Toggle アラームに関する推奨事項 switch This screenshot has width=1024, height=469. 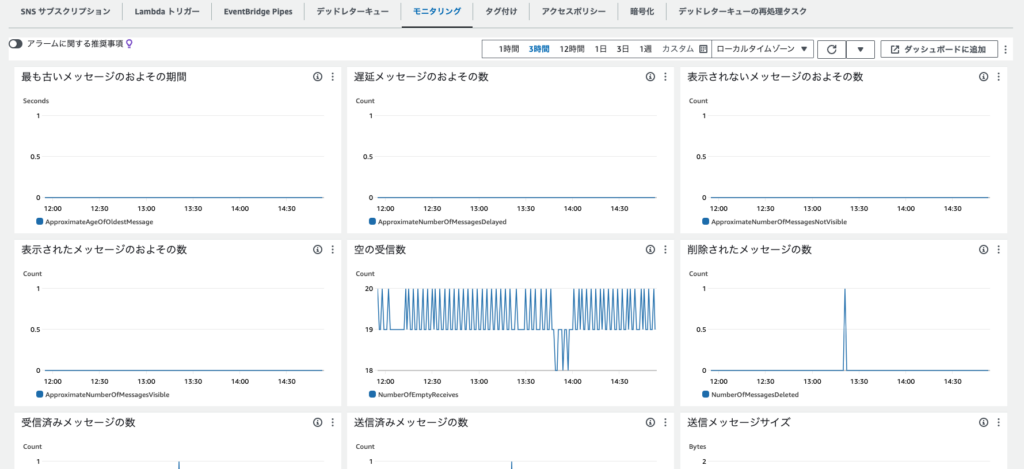[16, 44]
